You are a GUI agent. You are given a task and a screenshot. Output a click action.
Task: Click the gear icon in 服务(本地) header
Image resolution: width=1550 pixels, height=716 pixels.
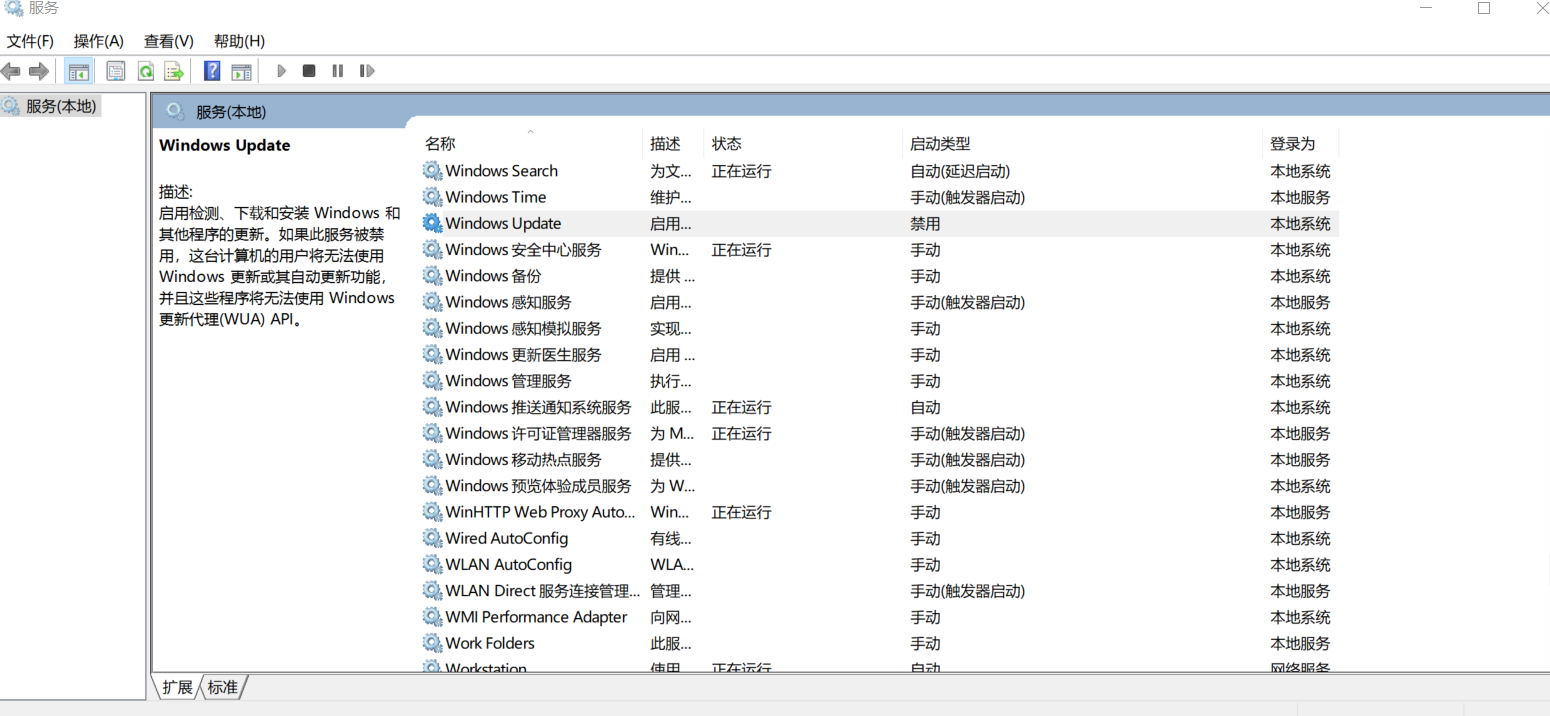pyautogui.click(x=176, y=111)
